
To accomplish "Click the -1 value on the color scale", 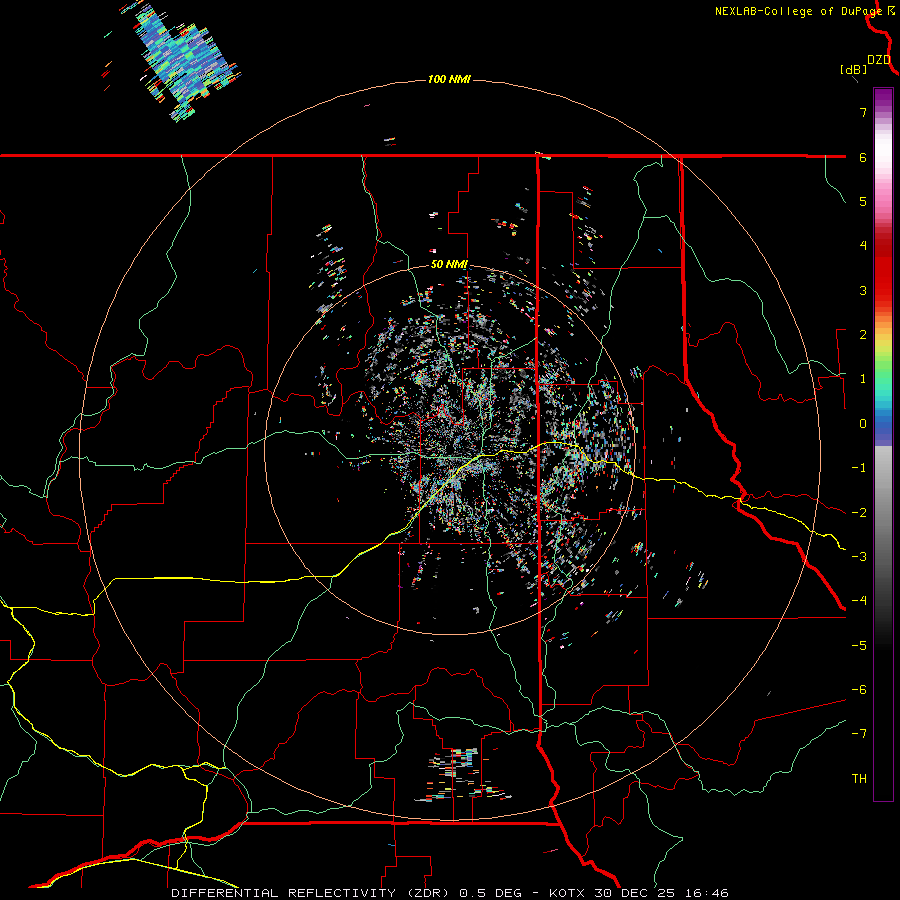I will click(x=859, y=468).
